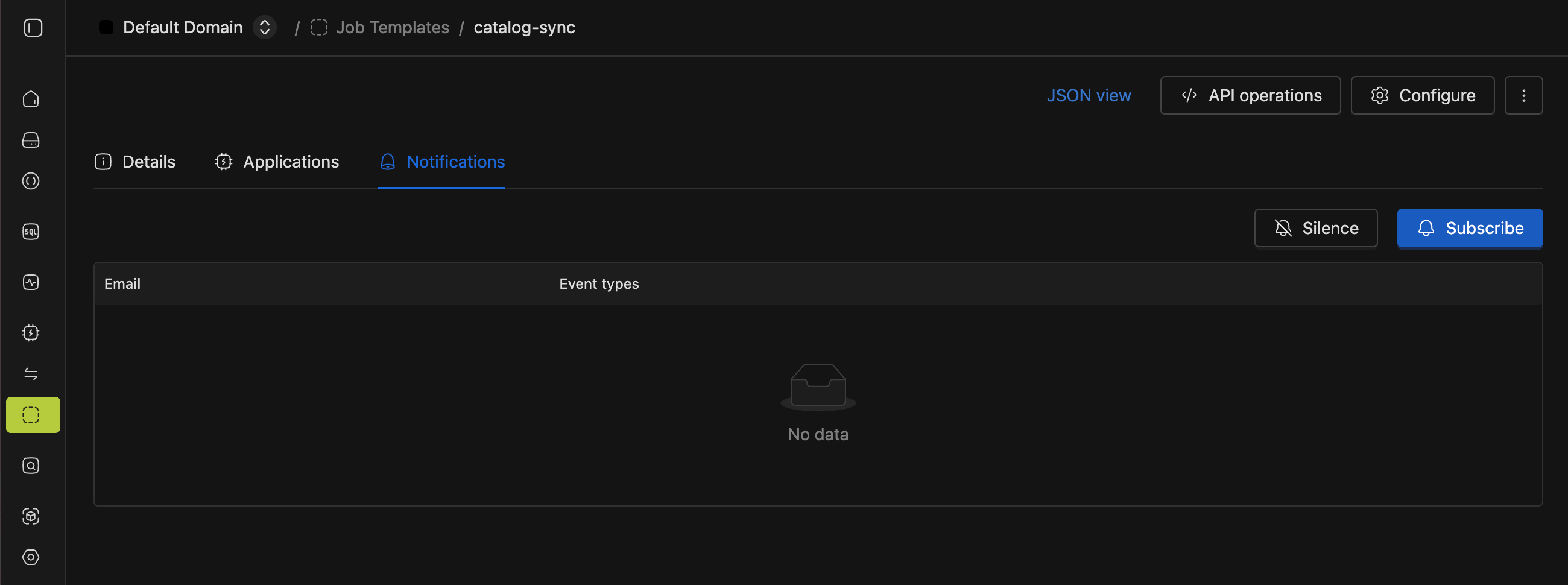The width and height of the screenshot is (1568, 585).
Task: Open the Home icon in sidebar
Action: tap(31, 100)
